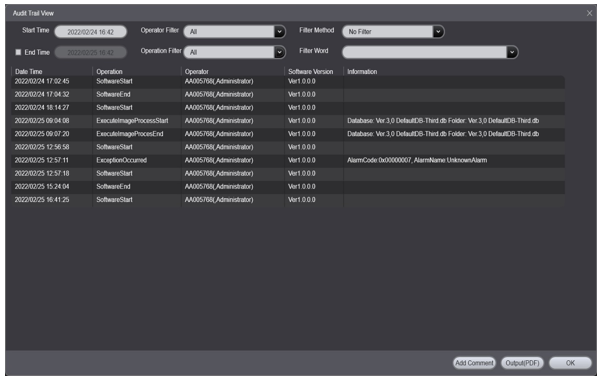Sort by the Date Time column header

(28, 72)
